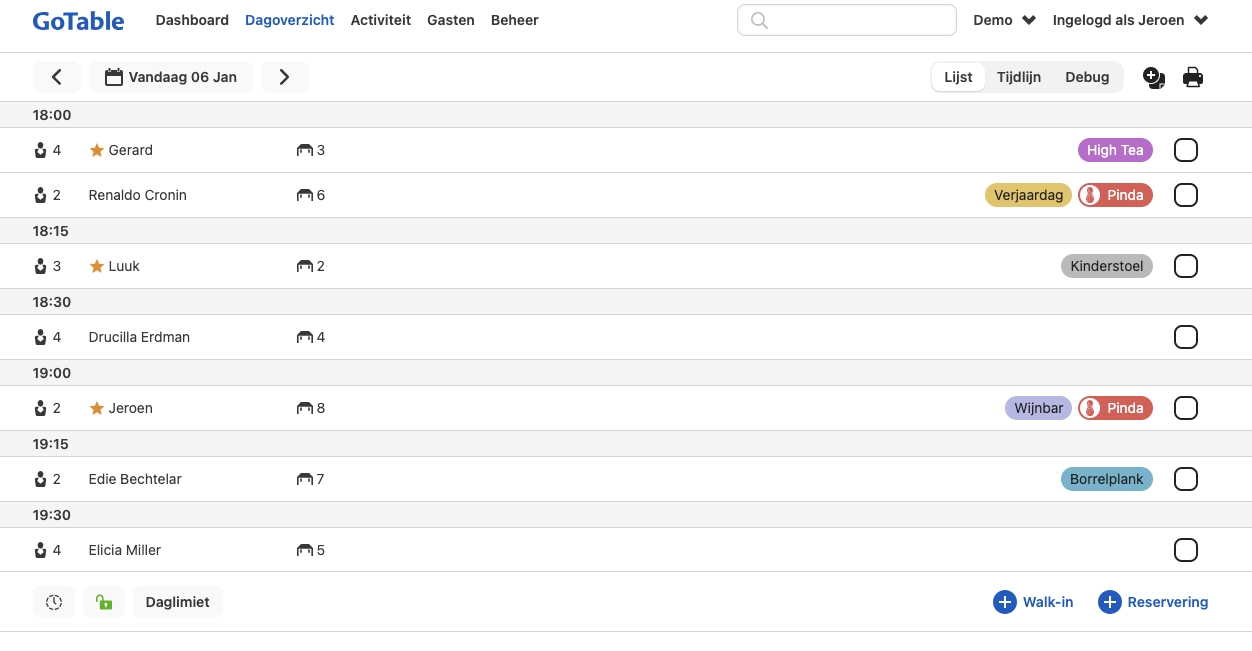Click the clock history icon
This screenshot has width=1252, height=651.
54,602
